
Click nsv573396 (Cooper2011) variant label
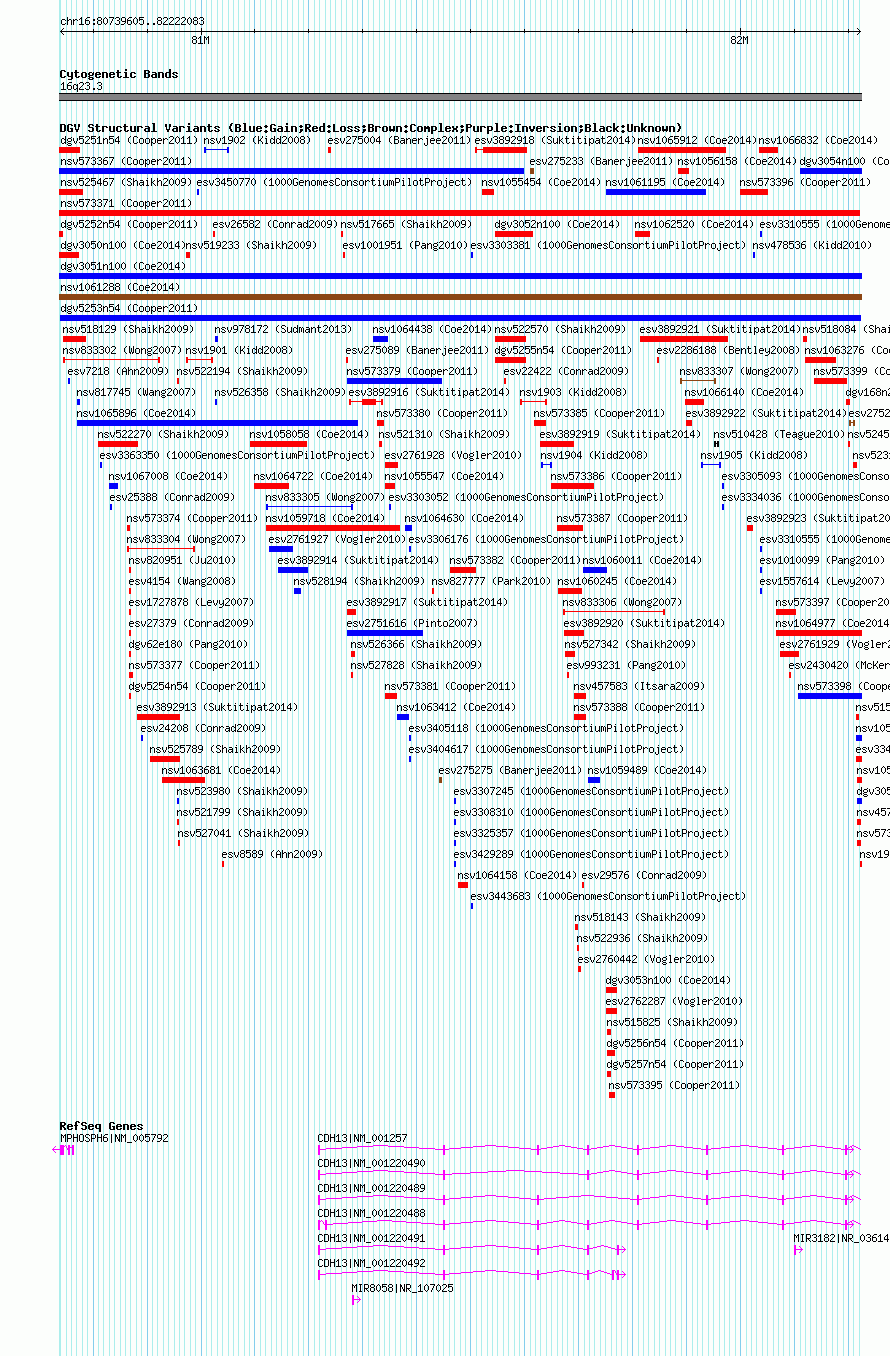tap(806, 182)
